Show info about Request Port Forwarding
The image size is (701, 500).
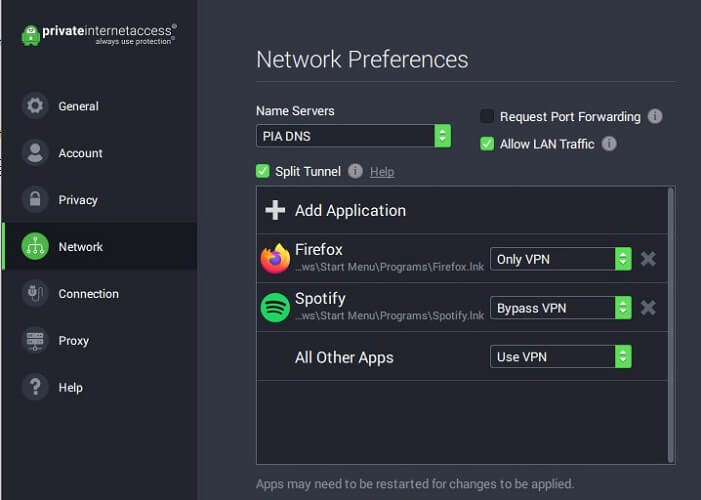655,116
